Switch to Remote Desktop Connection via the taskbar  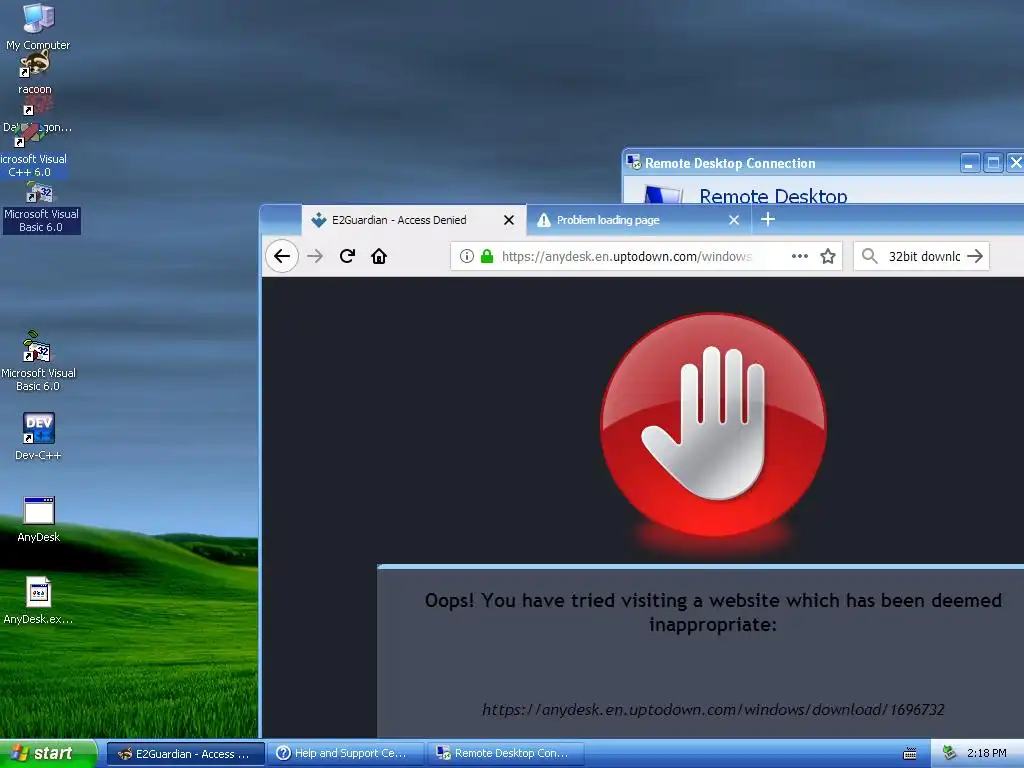(505, 754)
